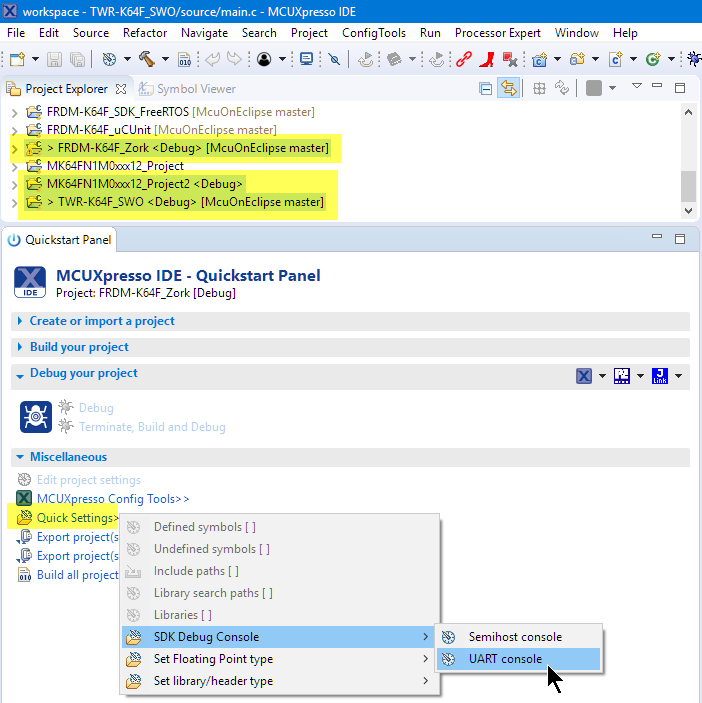Click the Quick Settings link
The height and width of the screenshot is (703, 702).
[x=76, y=517]
